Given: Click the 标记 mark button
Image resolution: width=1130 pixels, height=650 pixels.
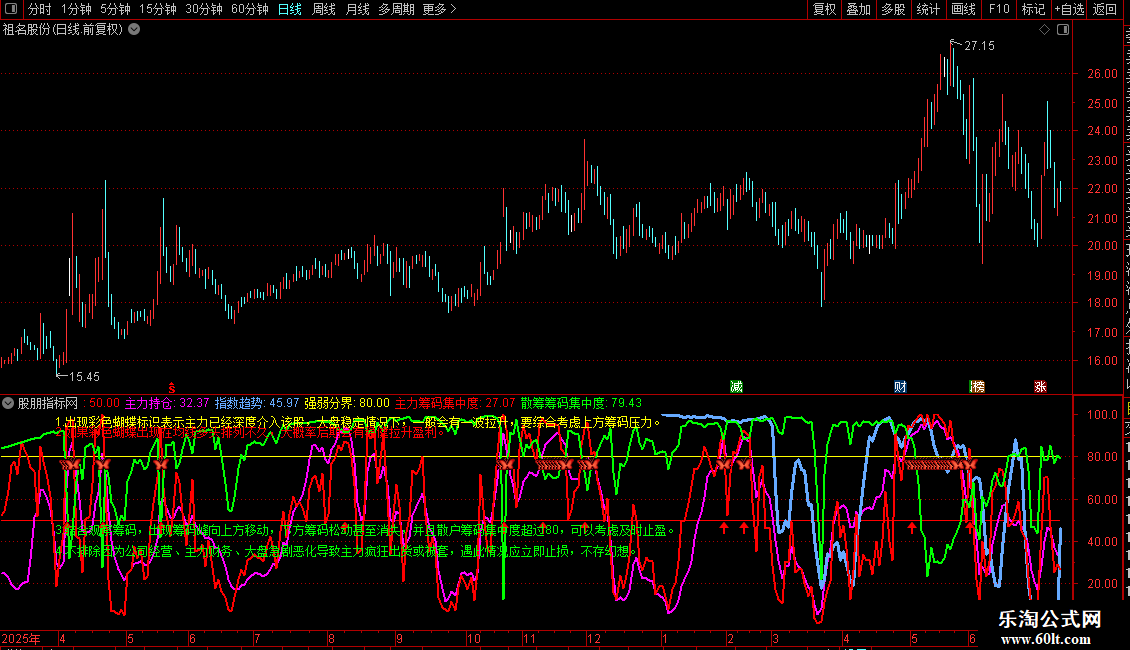Looking at the screenshot, I should tap(1033, 9).
